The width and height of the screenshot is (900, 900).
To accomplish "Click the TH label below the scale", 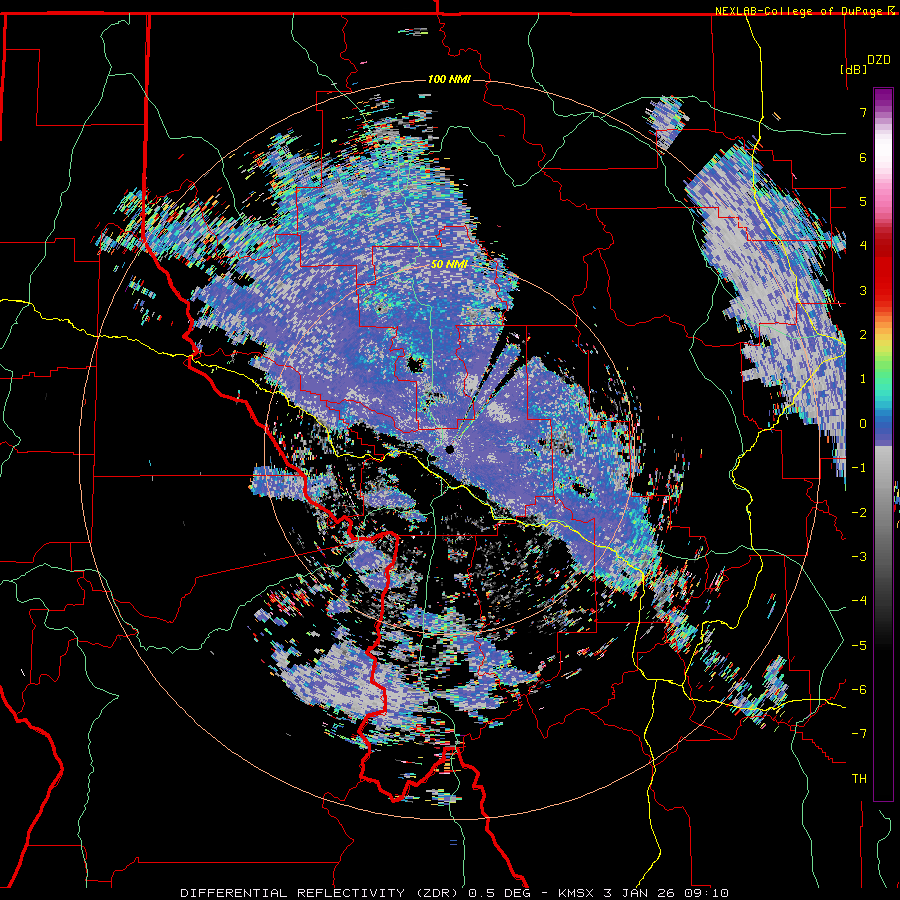I will 859,779.
